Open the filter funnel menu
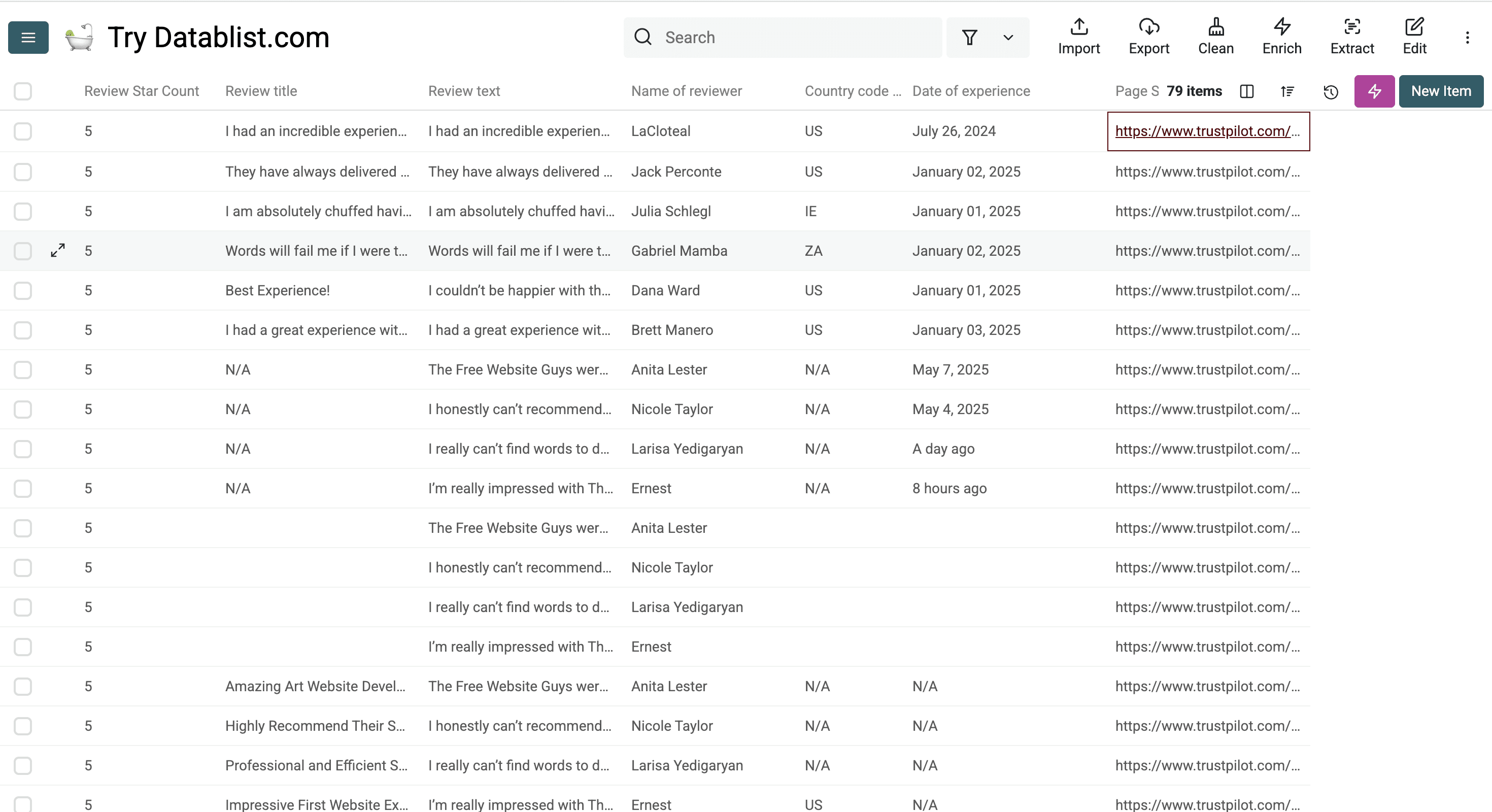 (x=970, y=37)
